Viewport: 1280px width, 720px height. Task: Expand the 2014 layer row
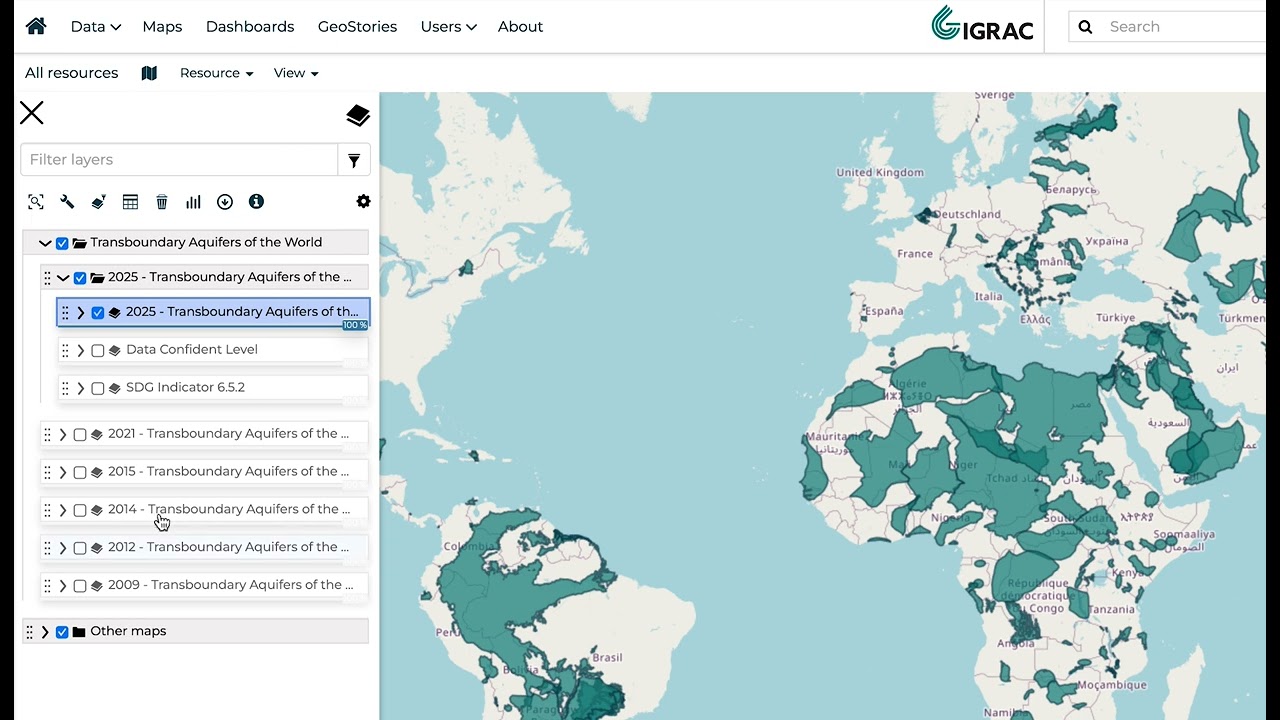(x=63, y=510)
